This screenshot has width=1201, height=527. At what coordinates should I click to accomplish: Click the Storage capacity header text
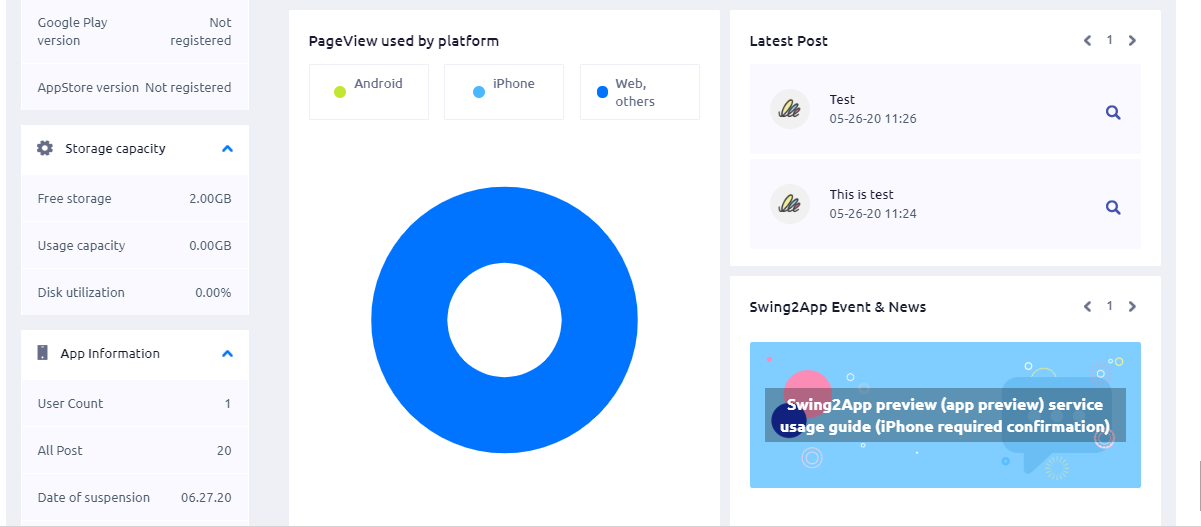(x=116, y=148)
